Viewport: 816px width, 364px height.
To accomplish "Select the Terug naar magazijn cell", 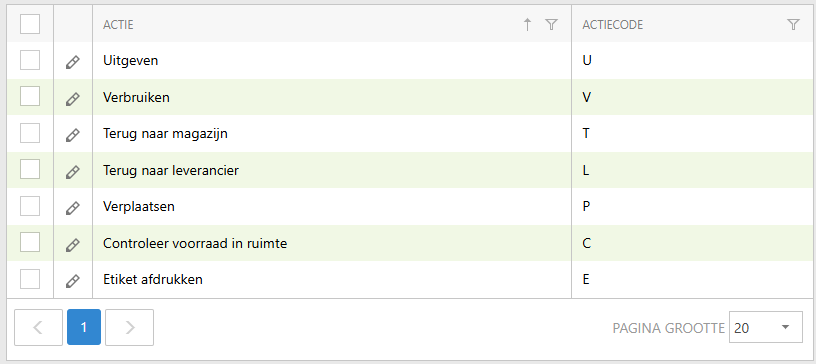I will click(332, 134).
